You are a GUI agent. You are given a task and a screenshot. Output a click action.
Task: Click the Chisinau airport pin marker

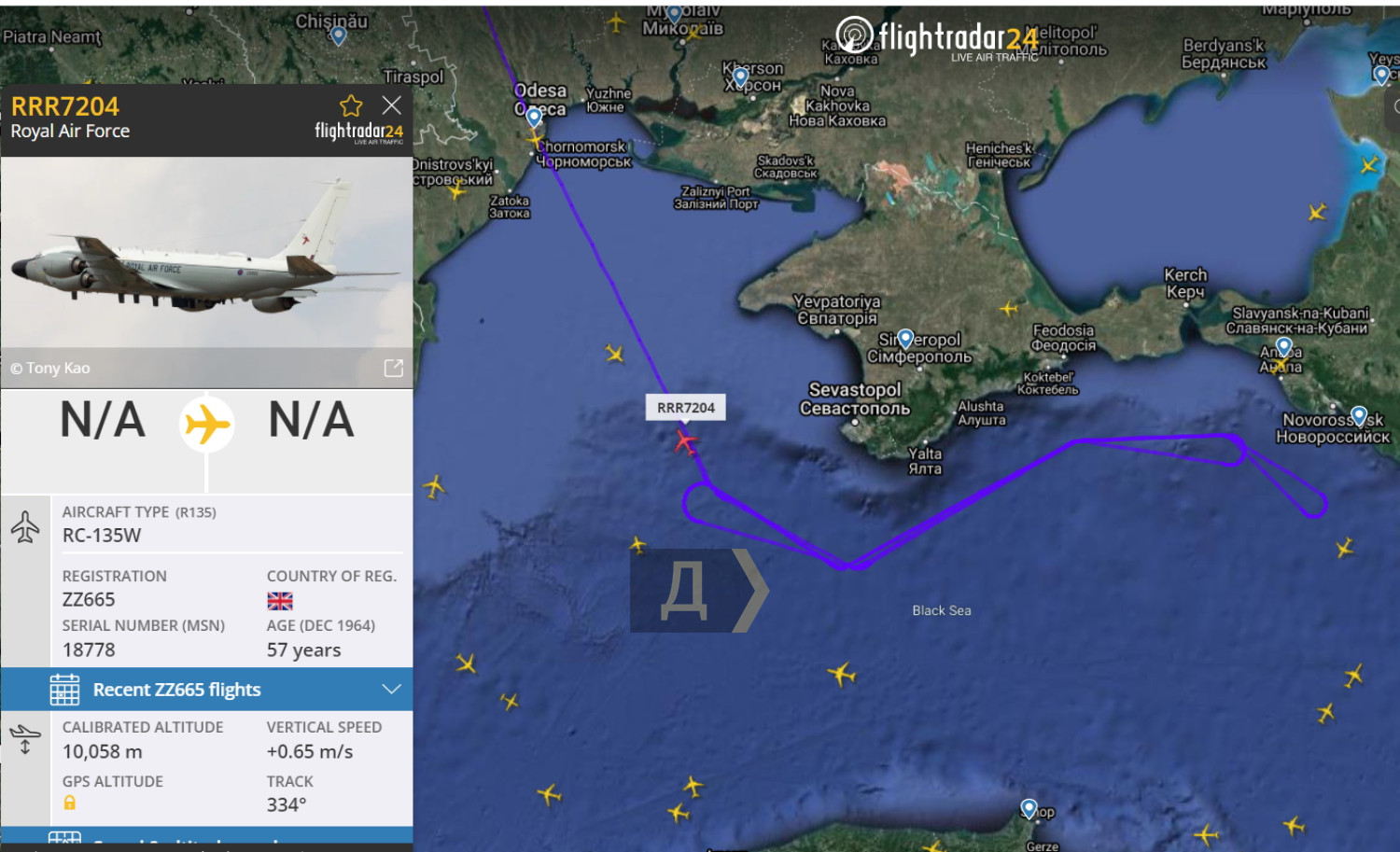[339, 35]
